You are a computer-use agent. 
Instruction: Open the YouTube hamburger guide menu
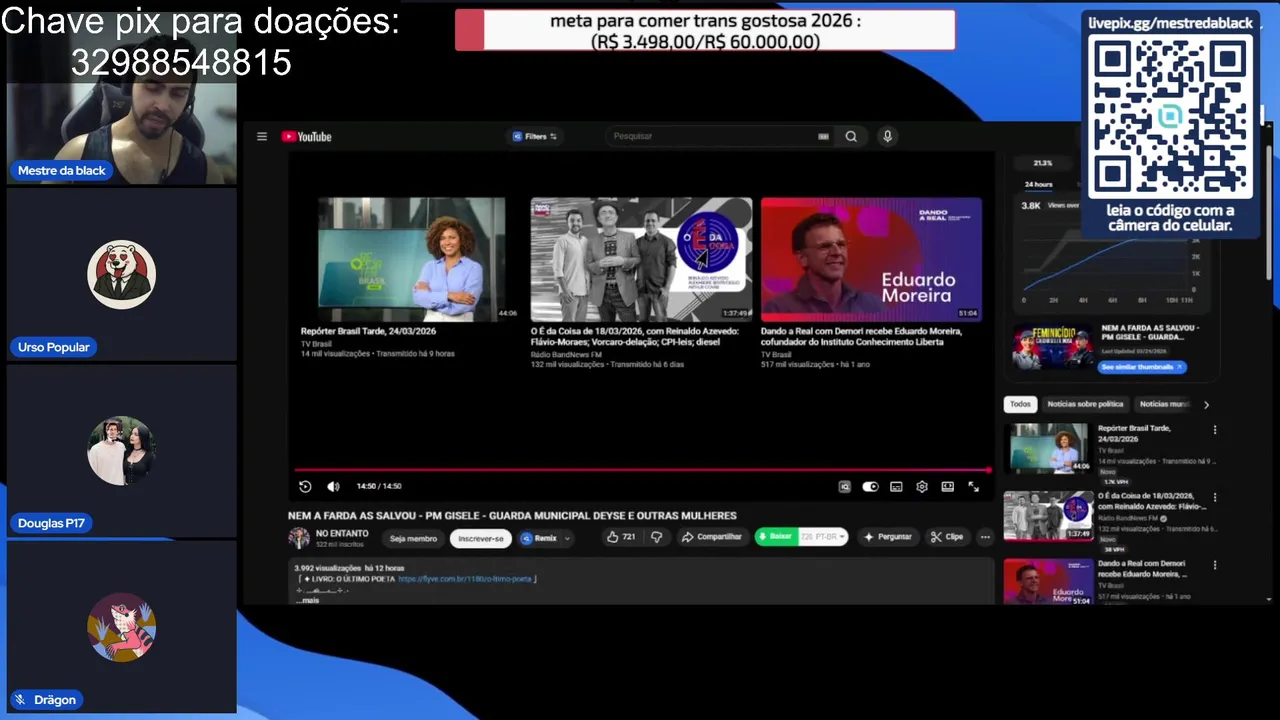tap(262, 137)
